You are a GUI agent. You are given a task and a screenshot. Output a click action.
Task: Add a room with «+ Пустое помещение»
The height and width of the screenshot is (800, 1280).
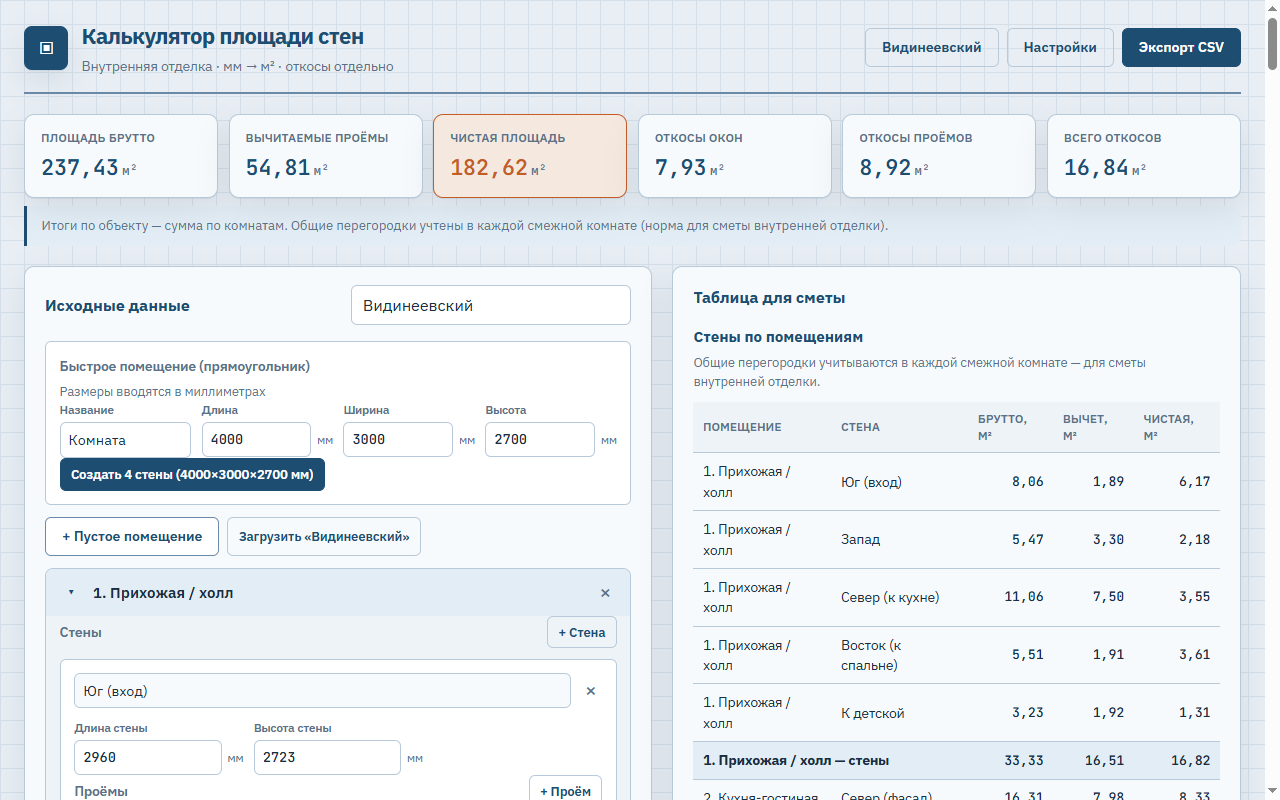click(x=132, y=536)
